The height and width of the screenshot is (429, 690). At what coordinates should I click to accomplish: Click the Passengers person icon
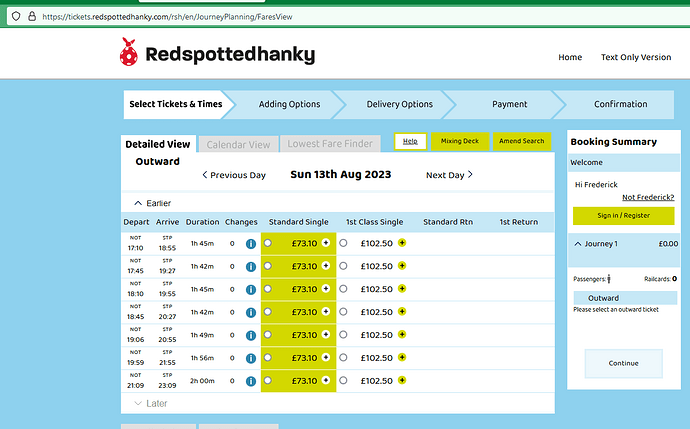point(609,279)
